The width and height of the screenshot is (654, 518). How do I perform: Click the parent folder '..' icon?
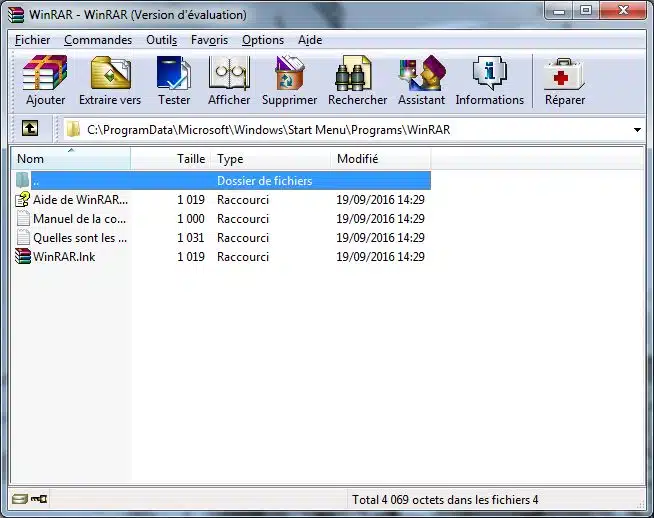pos(22,180)
